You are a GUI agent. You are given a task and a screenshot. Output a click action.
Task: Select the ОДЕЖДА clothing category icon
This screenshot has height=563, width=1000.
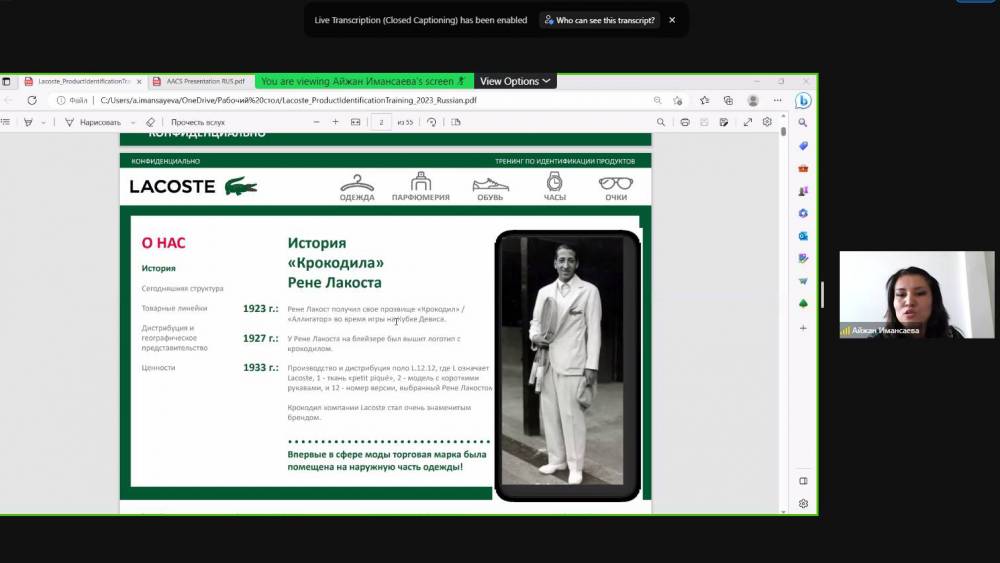357,187
